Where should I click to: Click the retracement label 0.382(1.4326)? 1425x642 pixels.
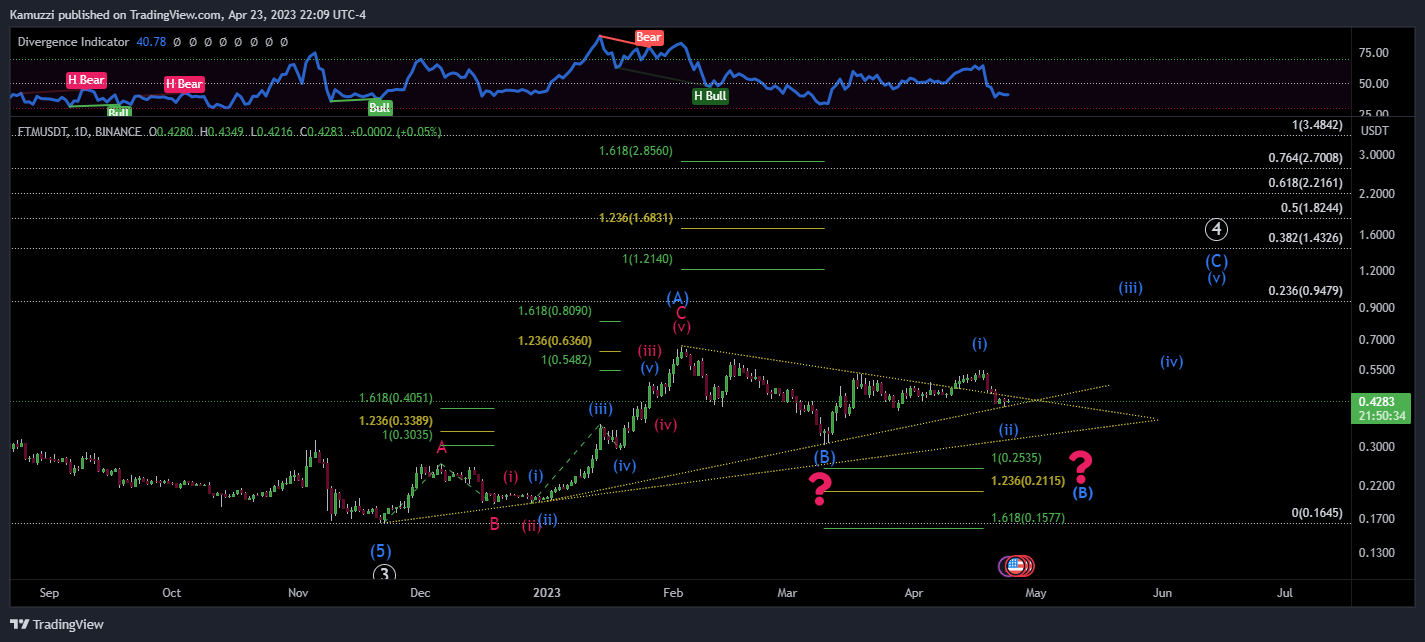(1305, 238)
